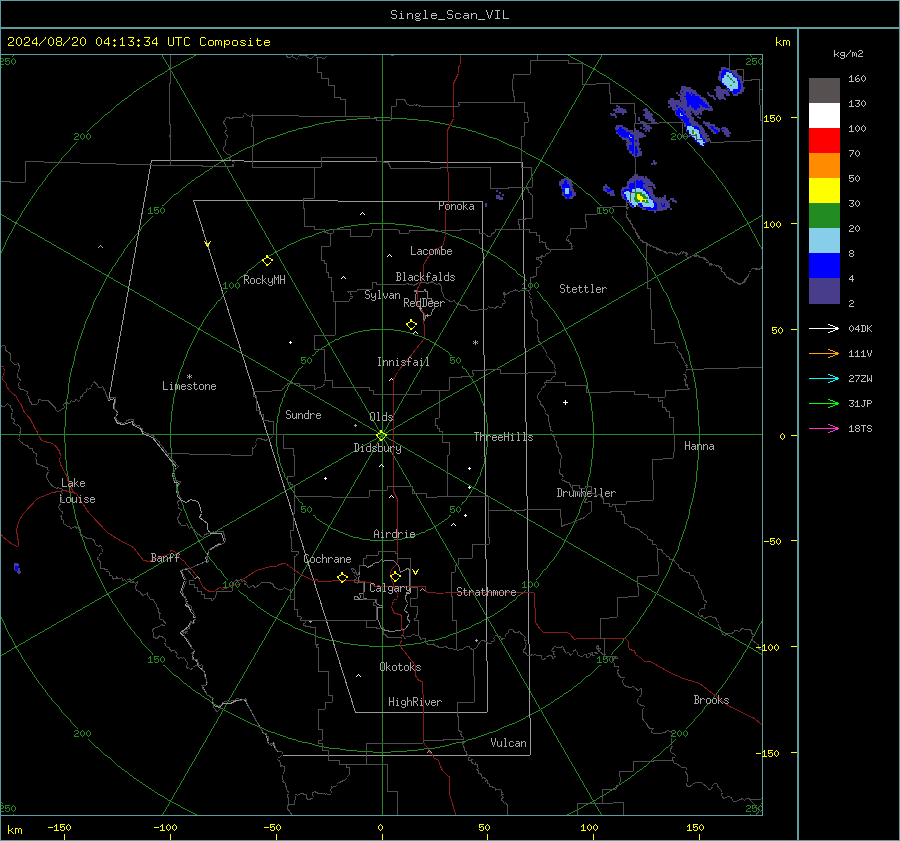Select the blue 8 kg/m2 color swatch
Screen dimensions: 900x841
(x=824, y=266)
